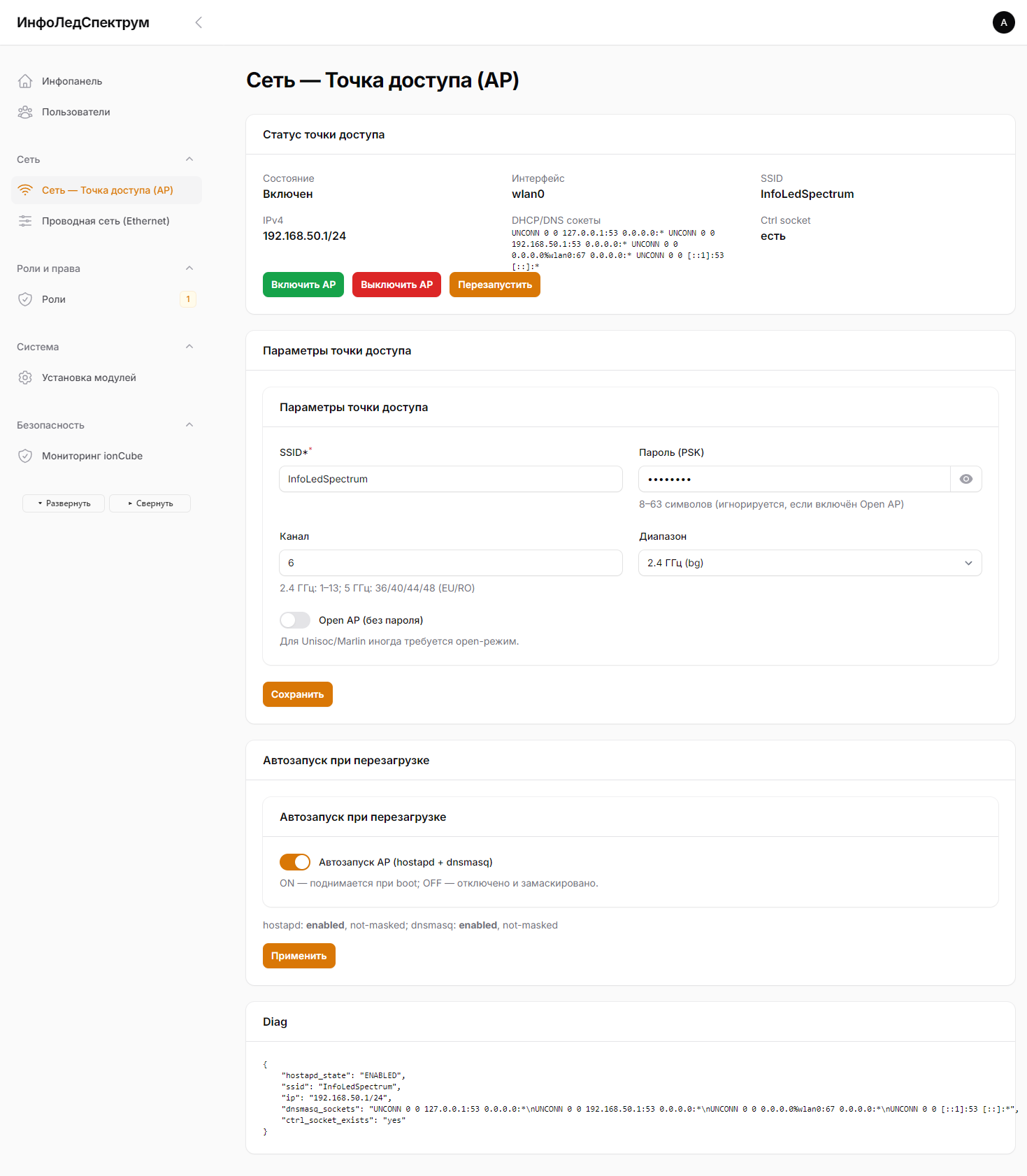Viewport: 1027px width, 1176px height.
Task: Click the Wi-Fi icon for Точка доступа
Action: [25, 190]
